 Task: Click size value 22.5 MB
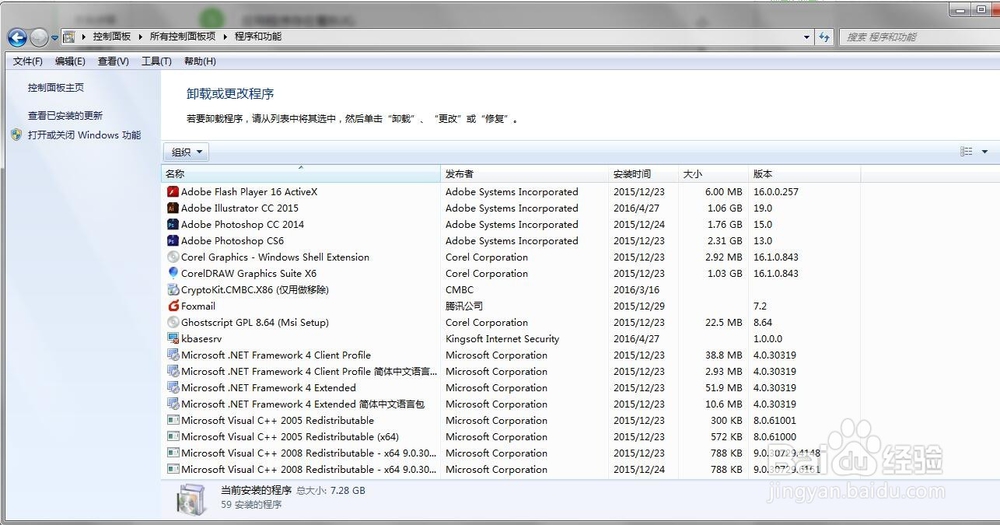pyautogui.click(x=724, y=322)
